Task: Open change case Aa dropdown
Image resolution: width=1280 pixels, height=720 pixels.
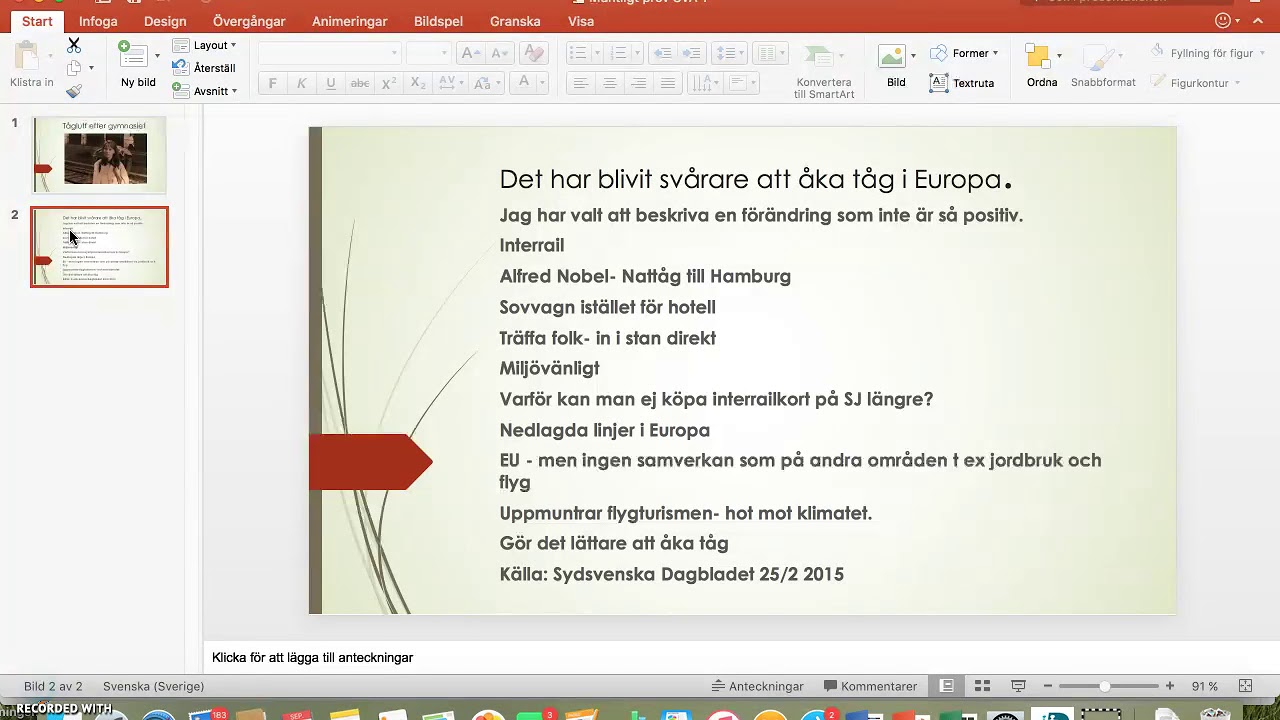Action: pos(485,83)
